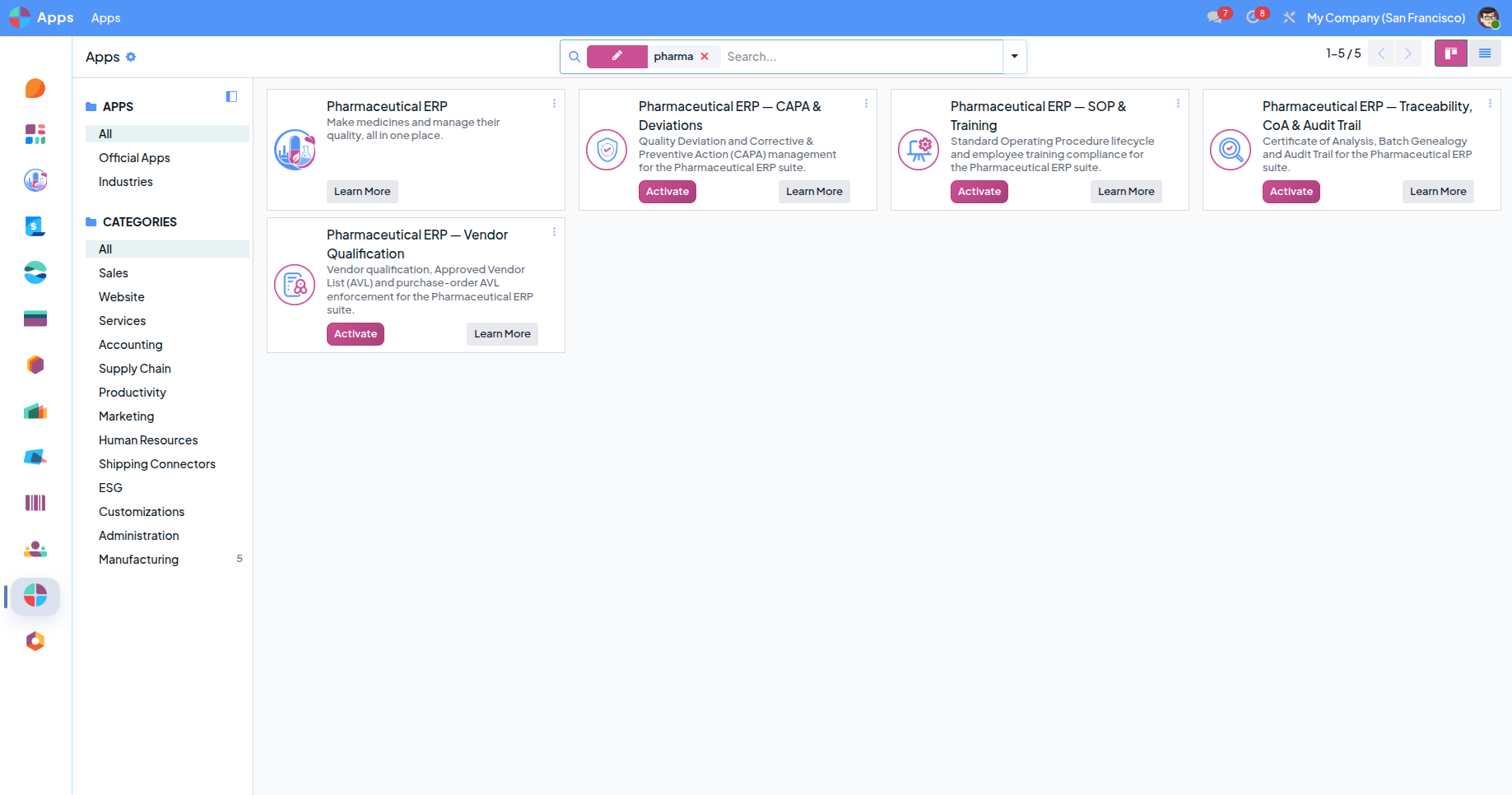Viewport: 1512px width, 795px height.
Task: Switch company My Company (San Francisco)
Action: pos(1386,17)
